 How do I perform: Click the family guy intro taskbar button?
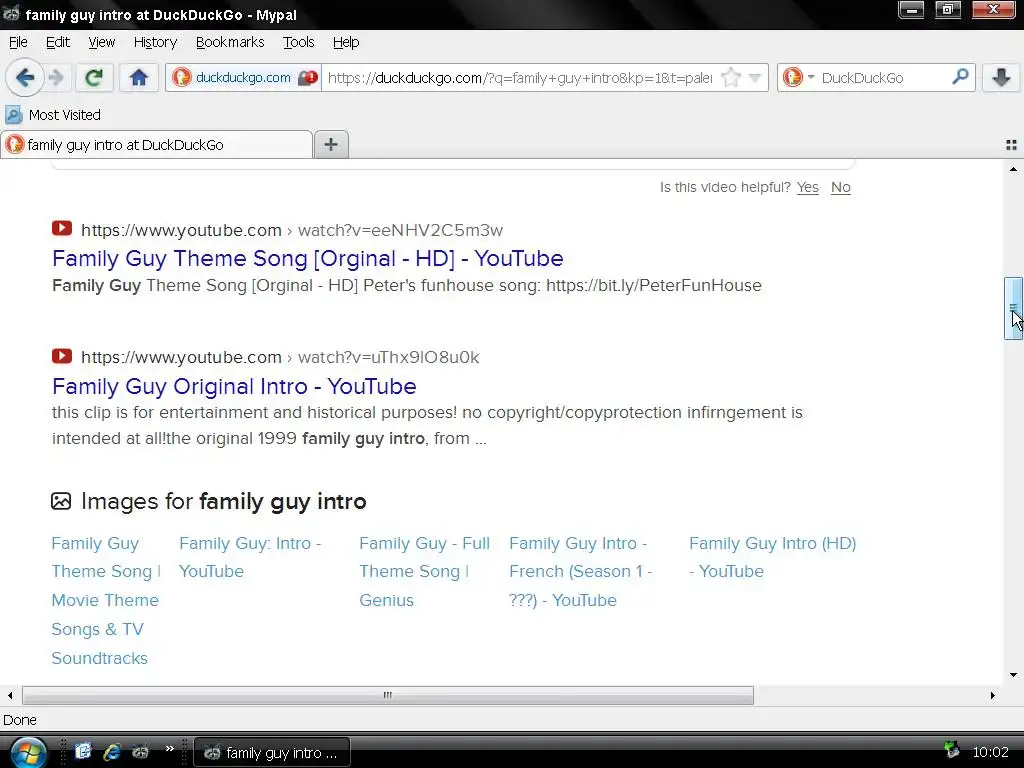click(x=272, y=753)
